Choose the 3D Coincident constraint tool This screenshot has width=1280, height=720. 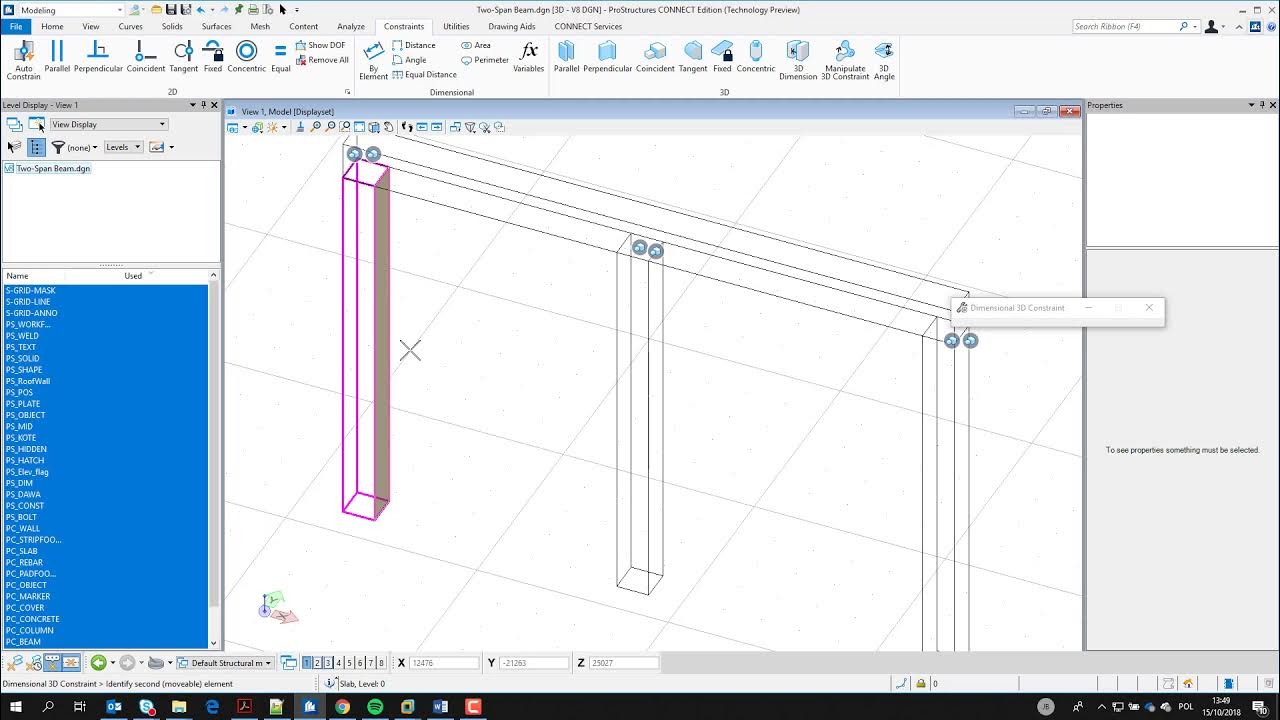pos(655,58)
